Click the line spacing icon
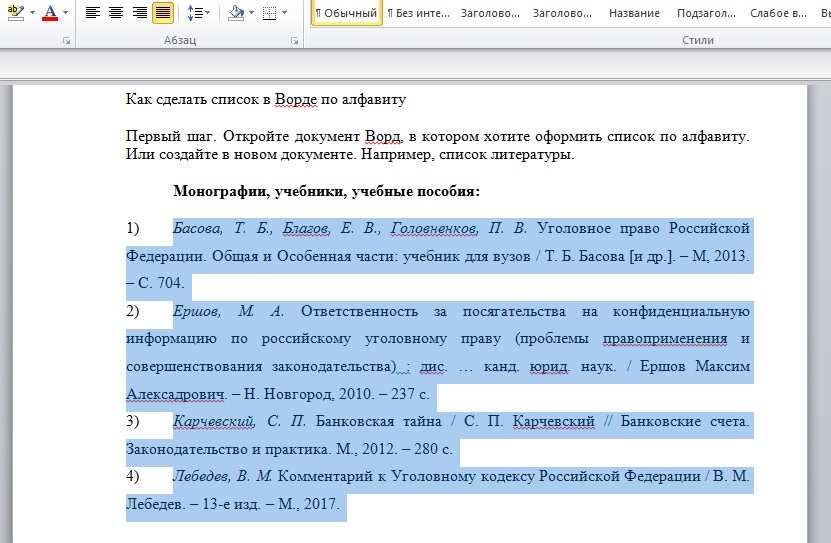 pos(194,13)
